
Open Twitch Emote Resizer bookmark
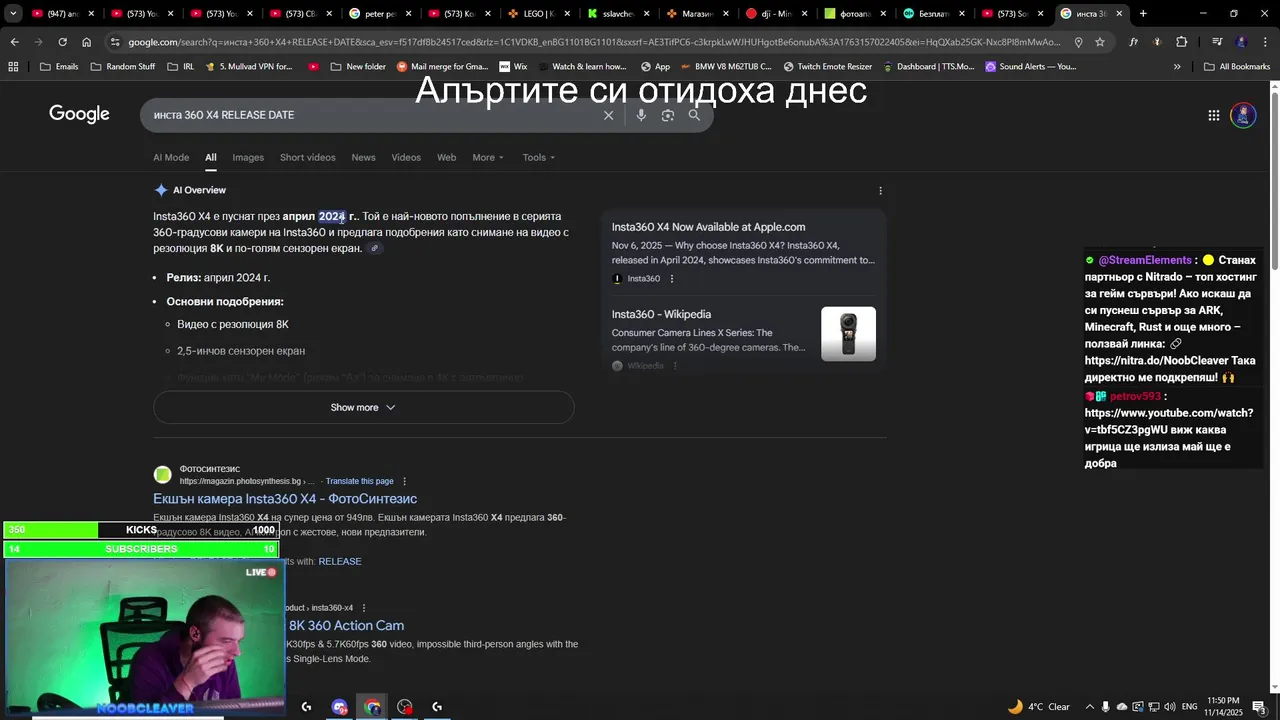click(826, 66)
